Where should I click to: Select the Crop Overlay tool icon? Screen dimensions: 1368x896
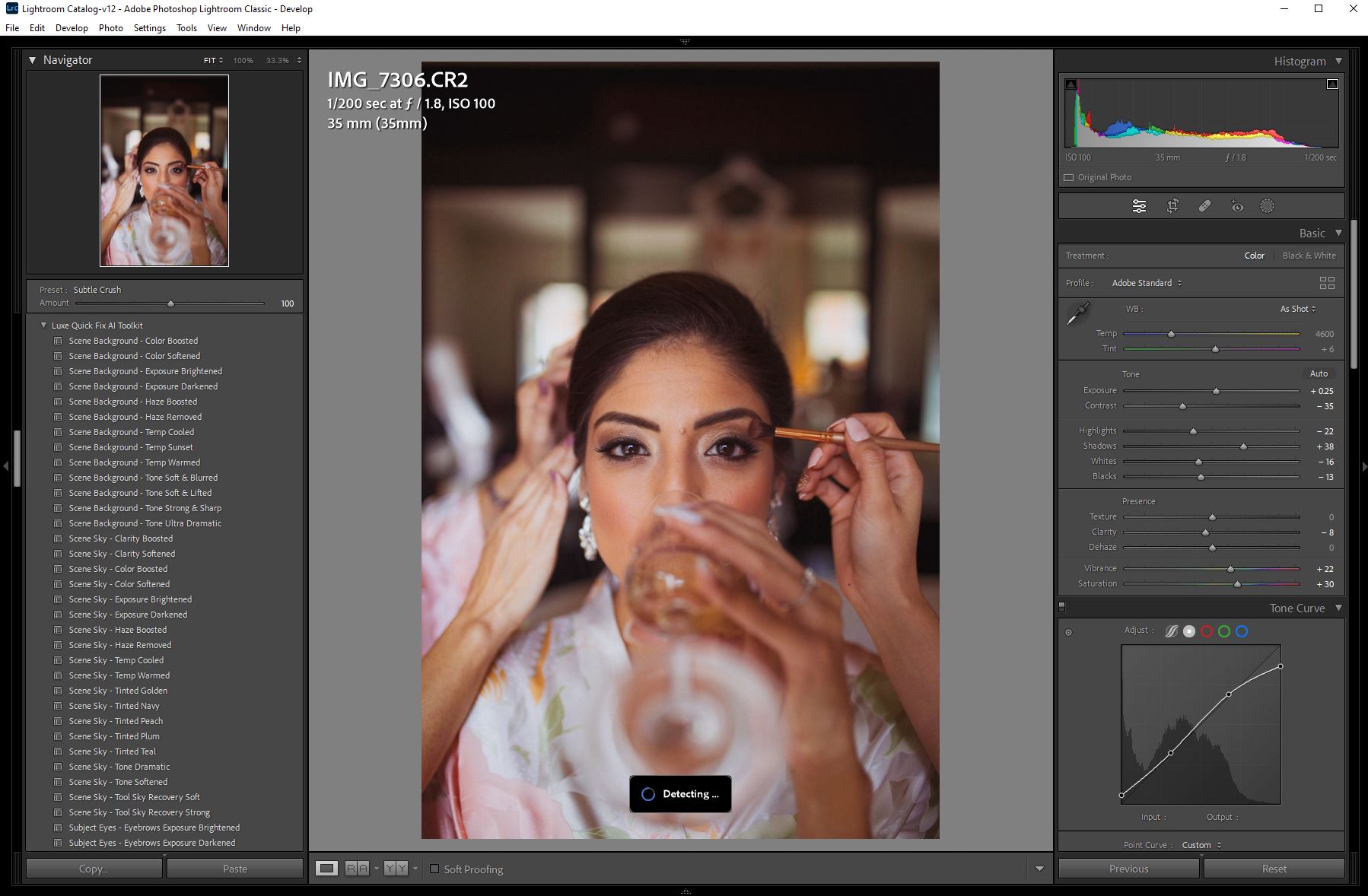(x=1172, y=206)
